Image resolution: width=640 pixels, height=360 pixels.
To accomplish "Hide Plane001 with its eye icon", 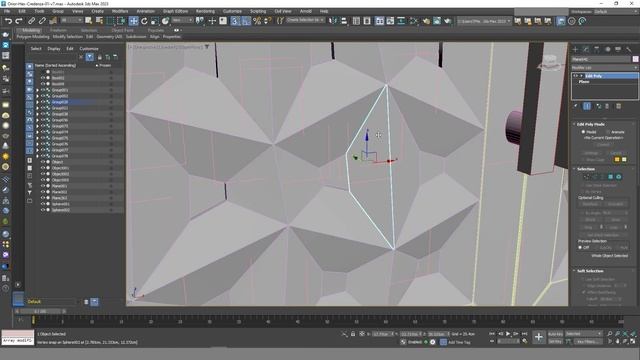I will (42, 186).
